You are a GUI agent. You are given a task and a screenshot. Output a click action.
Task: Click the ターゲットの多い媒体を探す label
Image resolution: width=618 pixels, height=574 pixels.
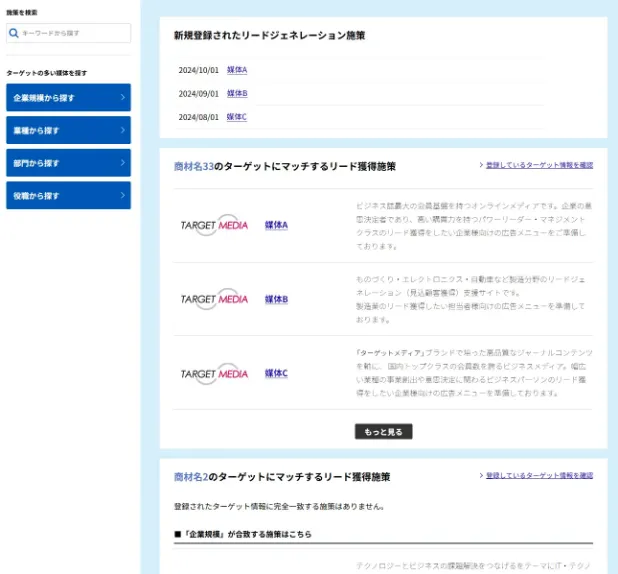(x=47, y=73)
